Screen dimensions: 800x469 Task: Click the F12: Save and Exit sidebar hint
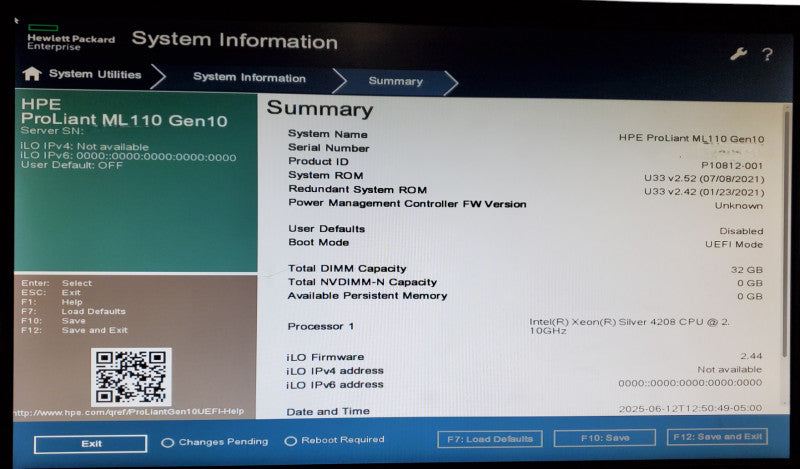click(74, 330)
